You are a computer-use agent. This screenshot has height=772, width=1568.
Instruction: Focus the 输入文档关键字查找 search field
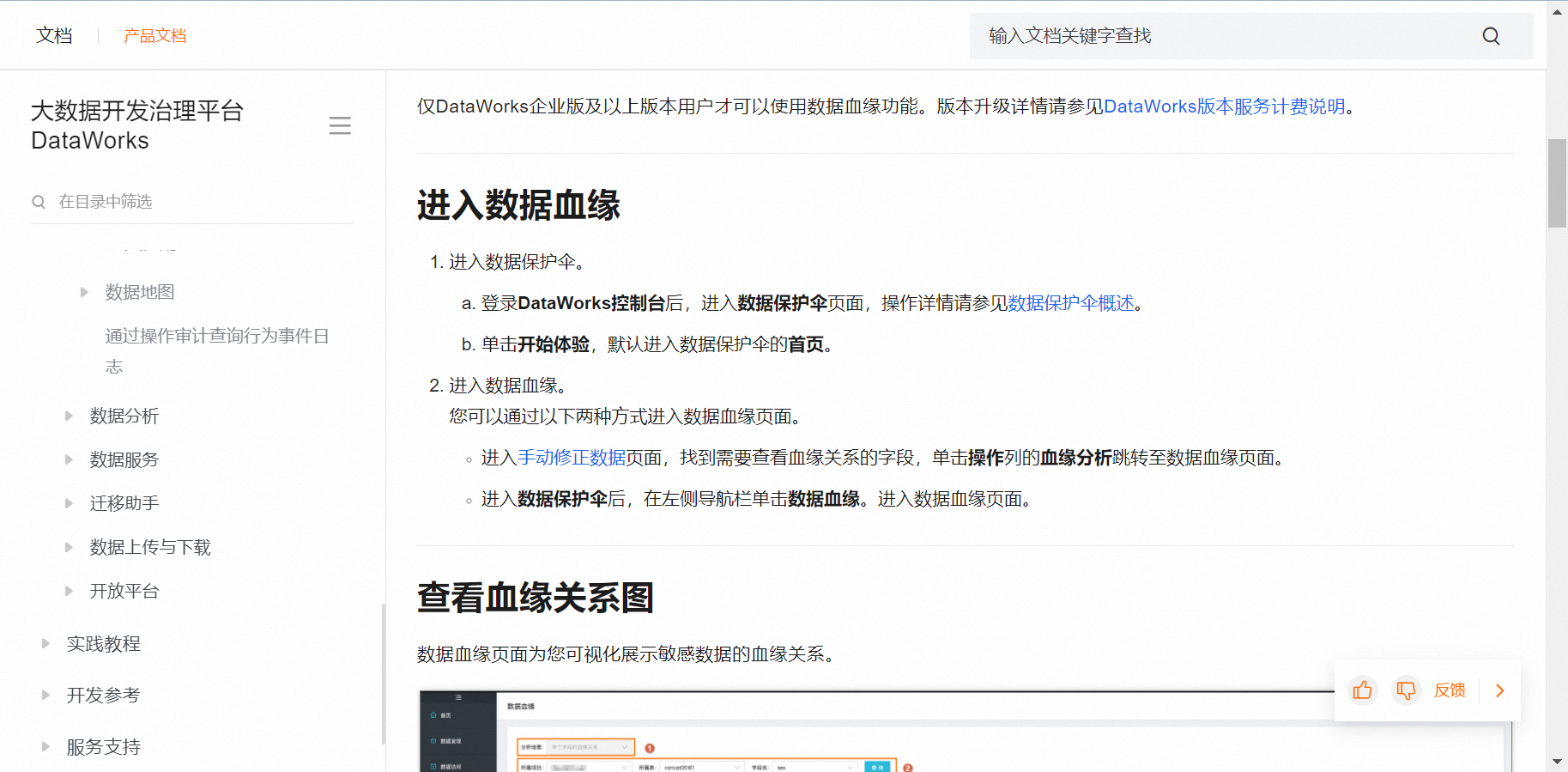1251,36
